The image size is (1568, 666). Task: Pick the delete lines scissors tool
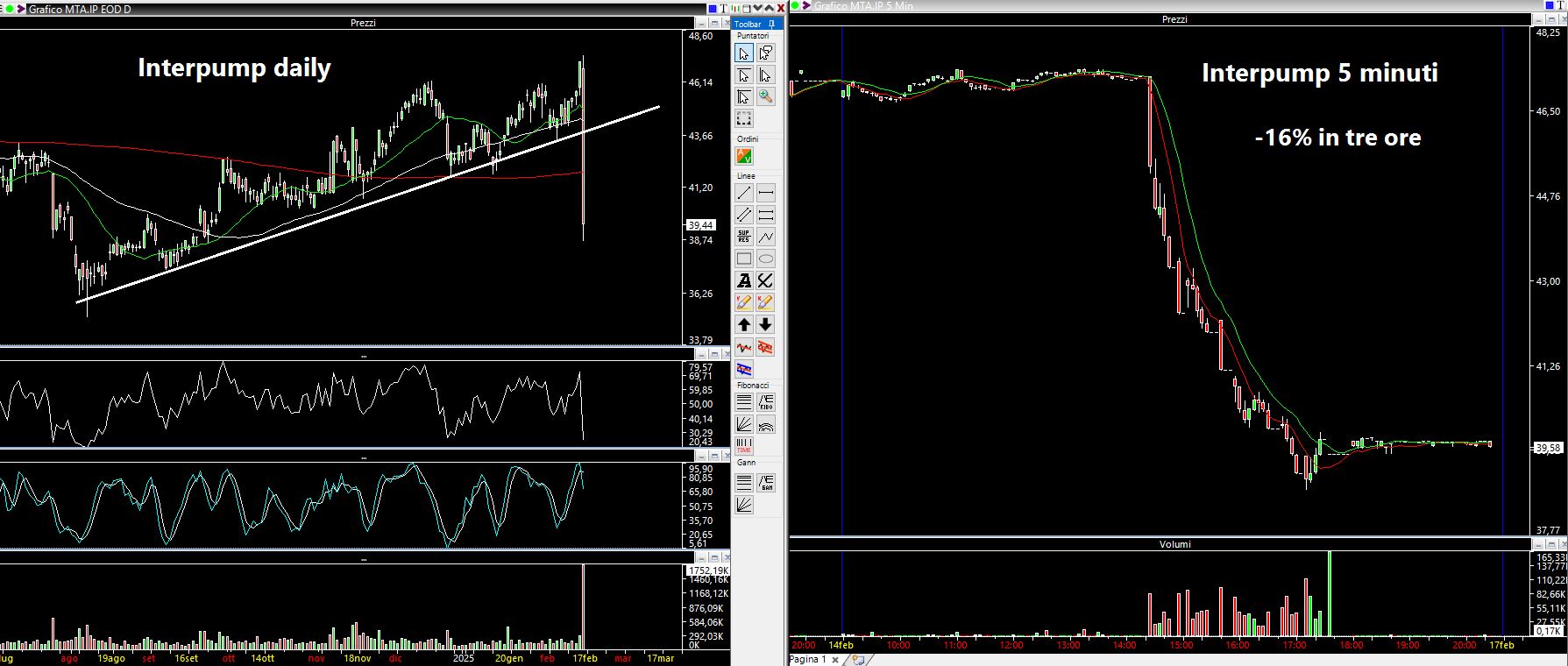(766, 280)
